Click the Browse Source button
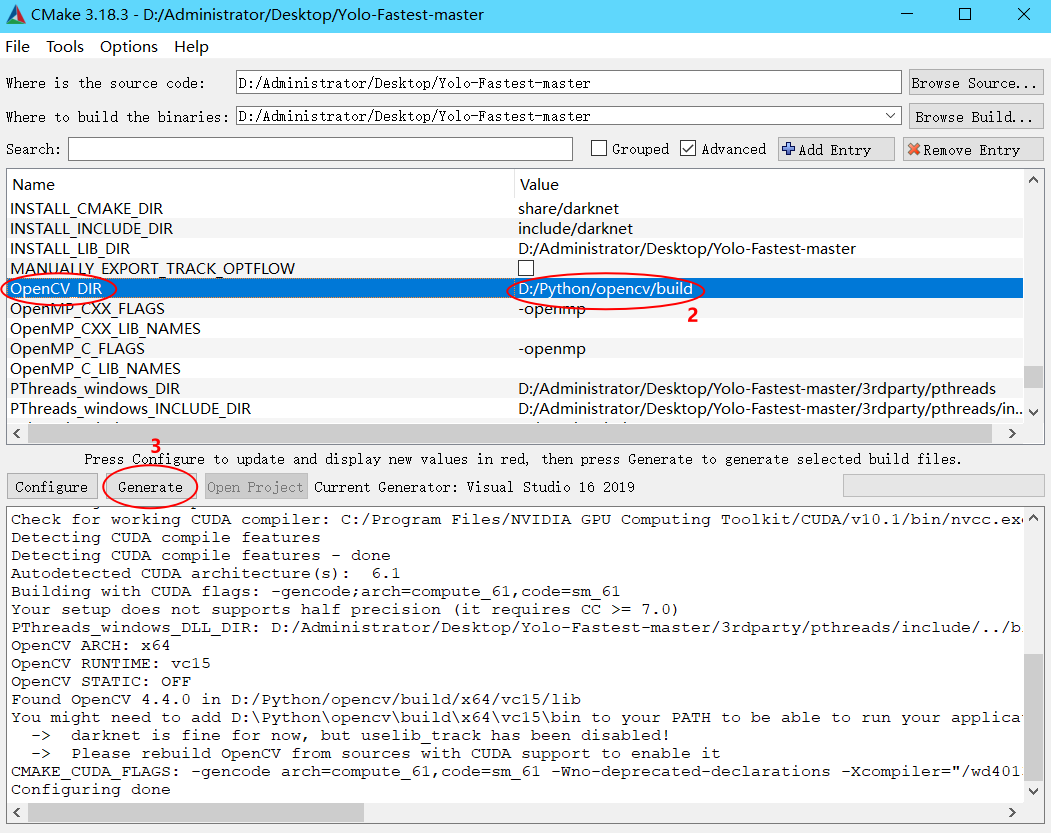 (x=975, y=83)
